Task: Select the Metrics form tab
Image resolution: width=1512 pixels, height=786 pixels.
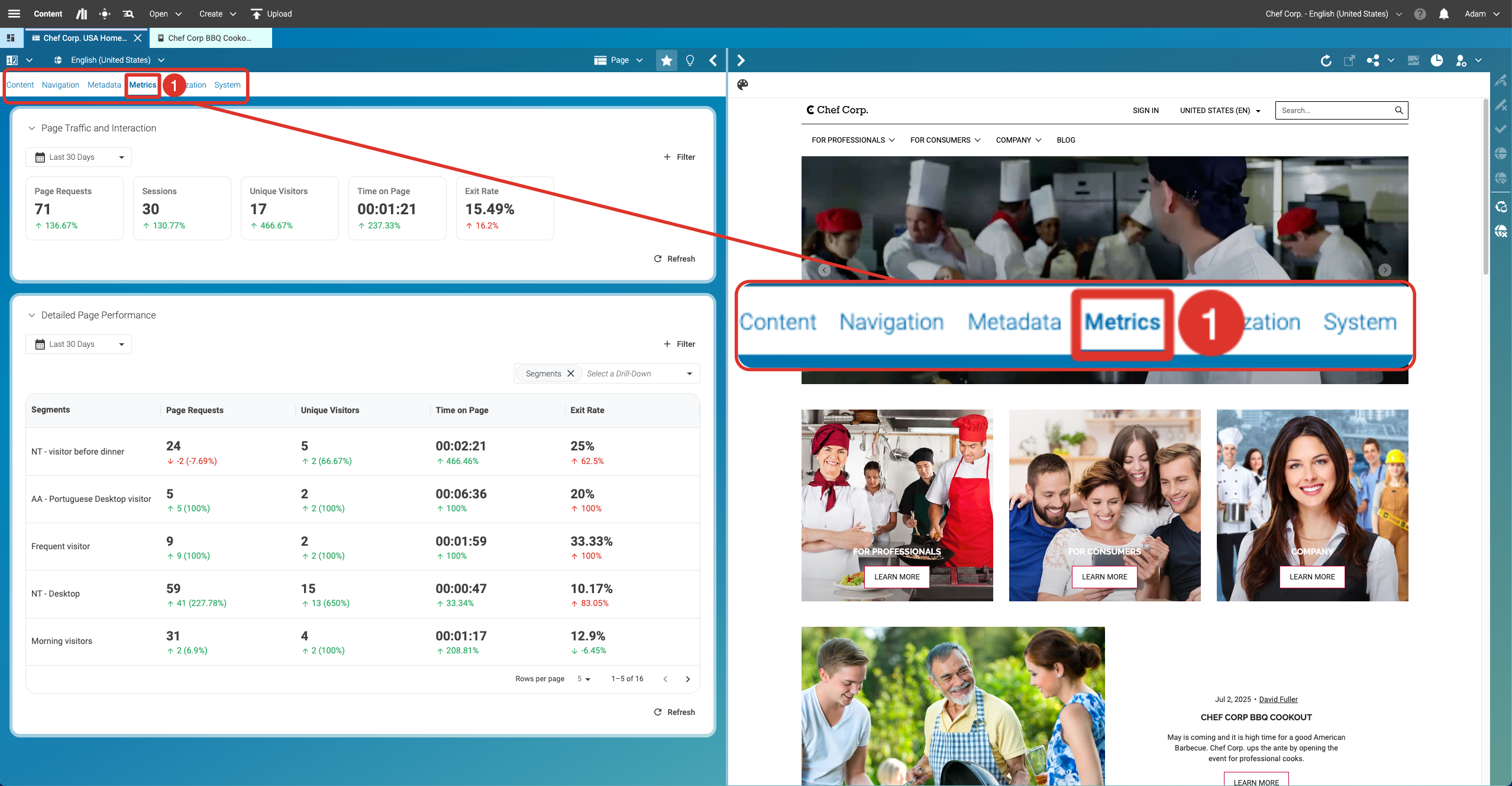Action: (x=143, y=85)
